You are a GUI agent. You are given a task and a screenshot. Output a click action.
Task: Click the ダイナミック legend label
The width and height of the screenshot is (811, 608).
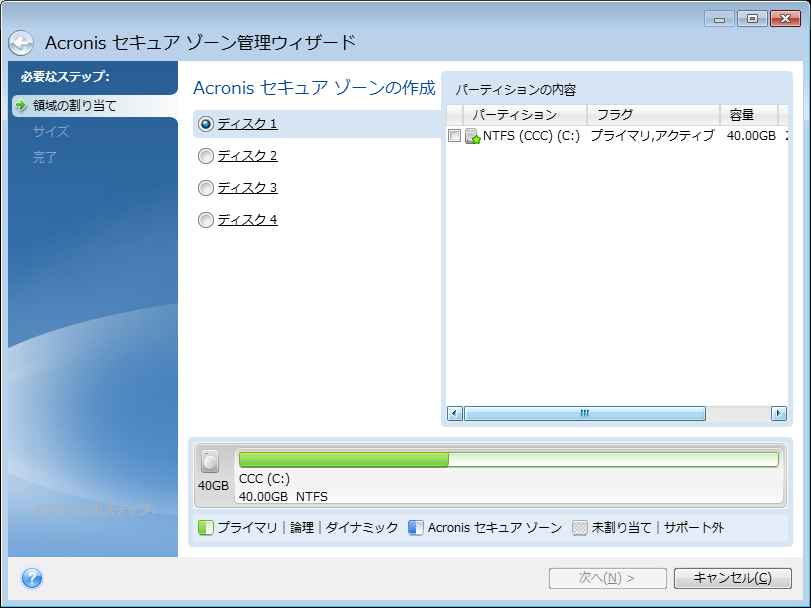[362, 527]
